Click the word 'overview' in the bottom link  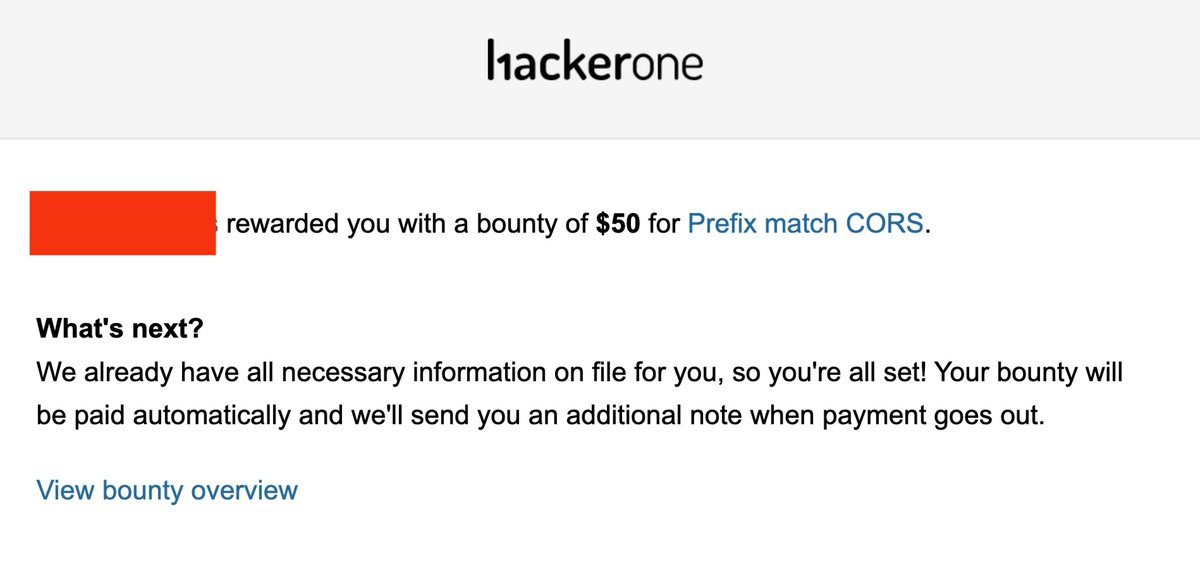point(244,490)
